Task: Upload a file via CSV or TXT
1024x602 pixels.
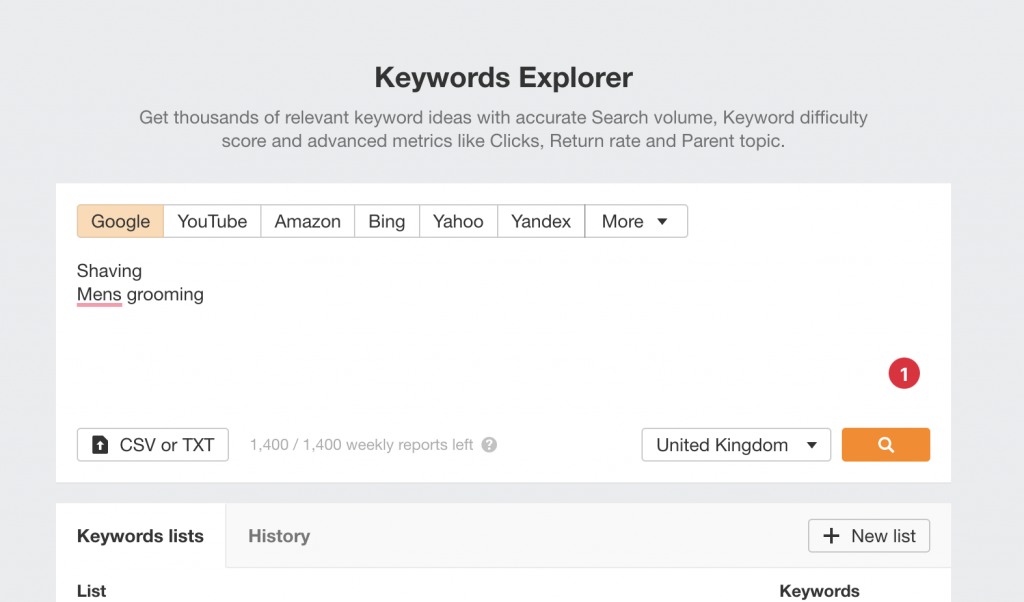Action: click(153, 445)
